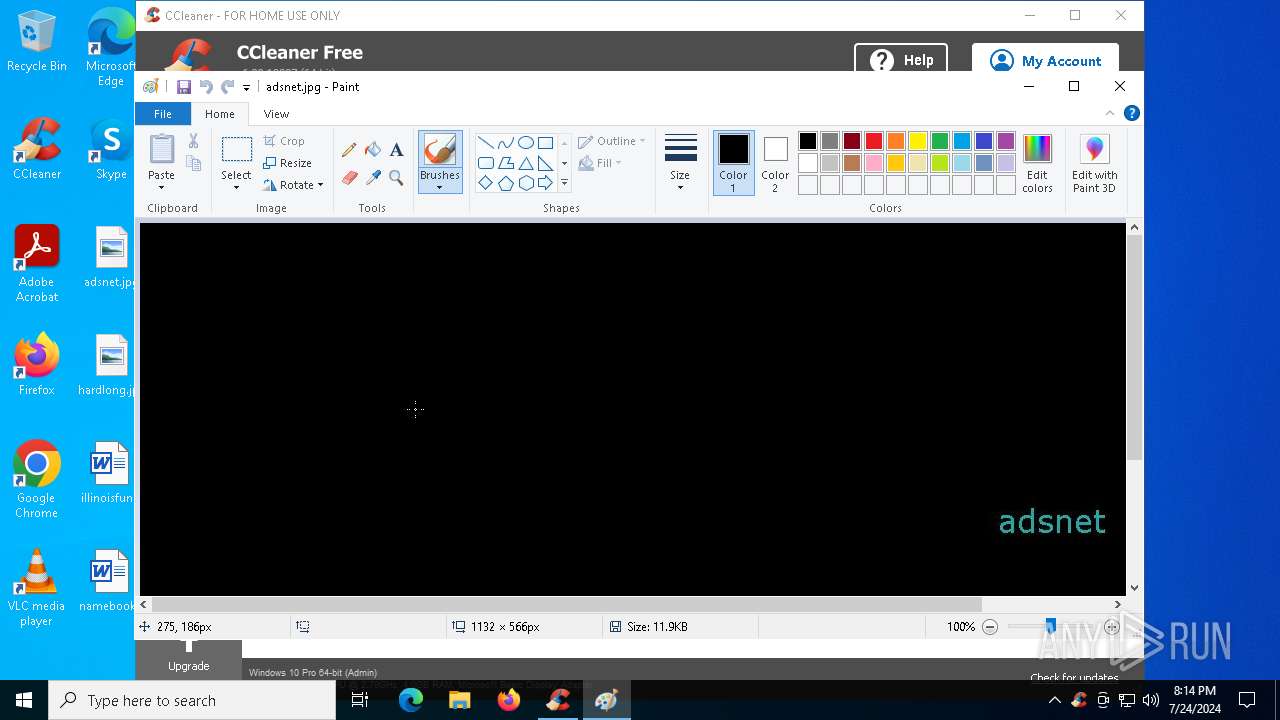Open the Size dropdown
Image resolution: width=1280 pixels, height=720 pixels.
(x=680, y=163)
